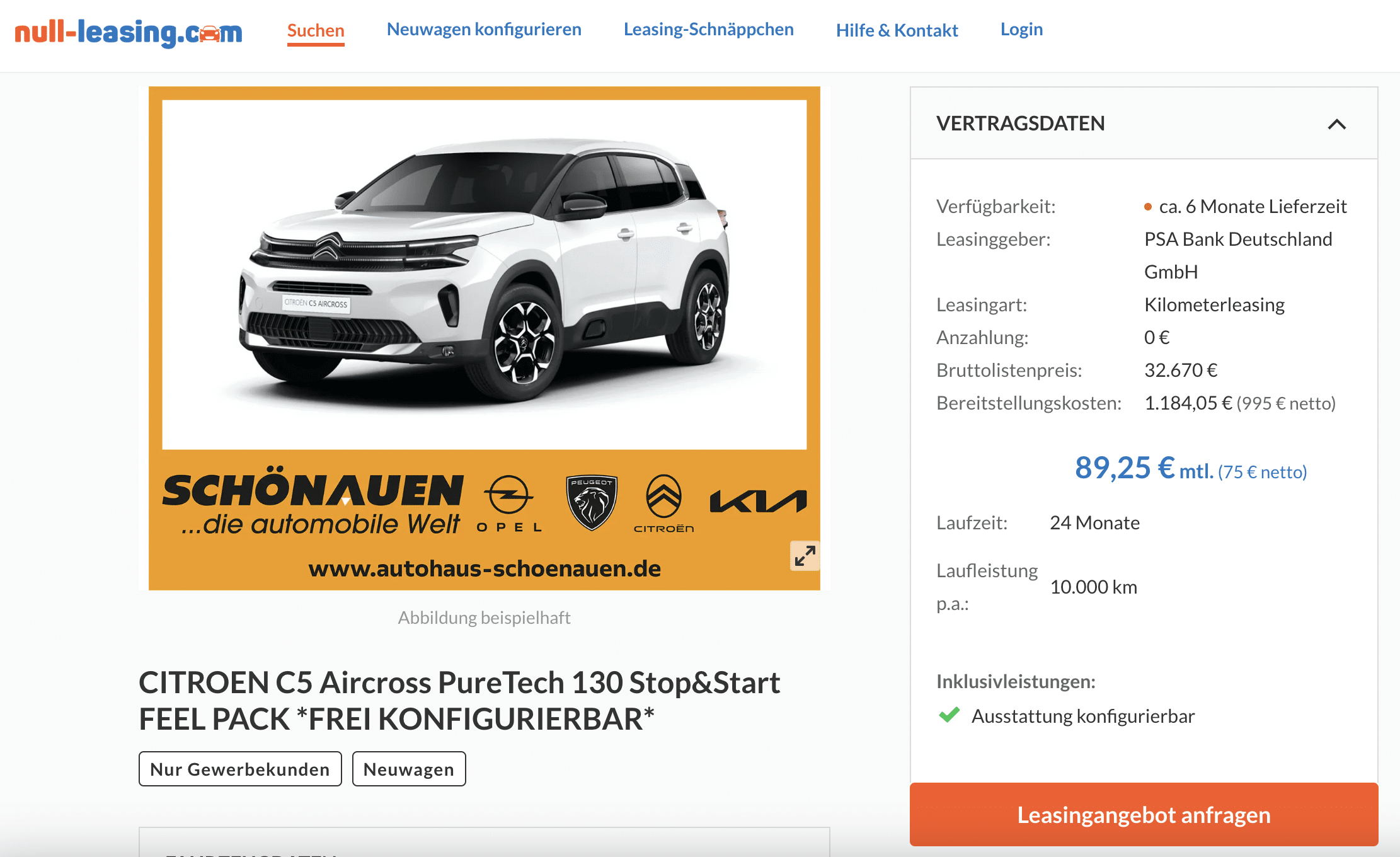Click the null-leasing.com logo
This screenshot has height=857, width=1400.
(129, 32)
